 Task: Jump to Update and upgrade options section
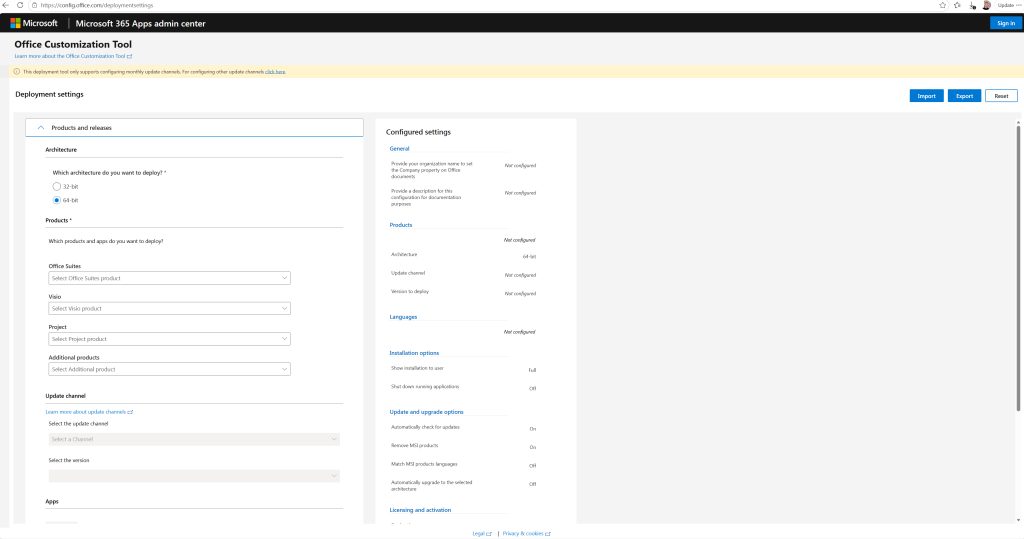click(426, 412)
